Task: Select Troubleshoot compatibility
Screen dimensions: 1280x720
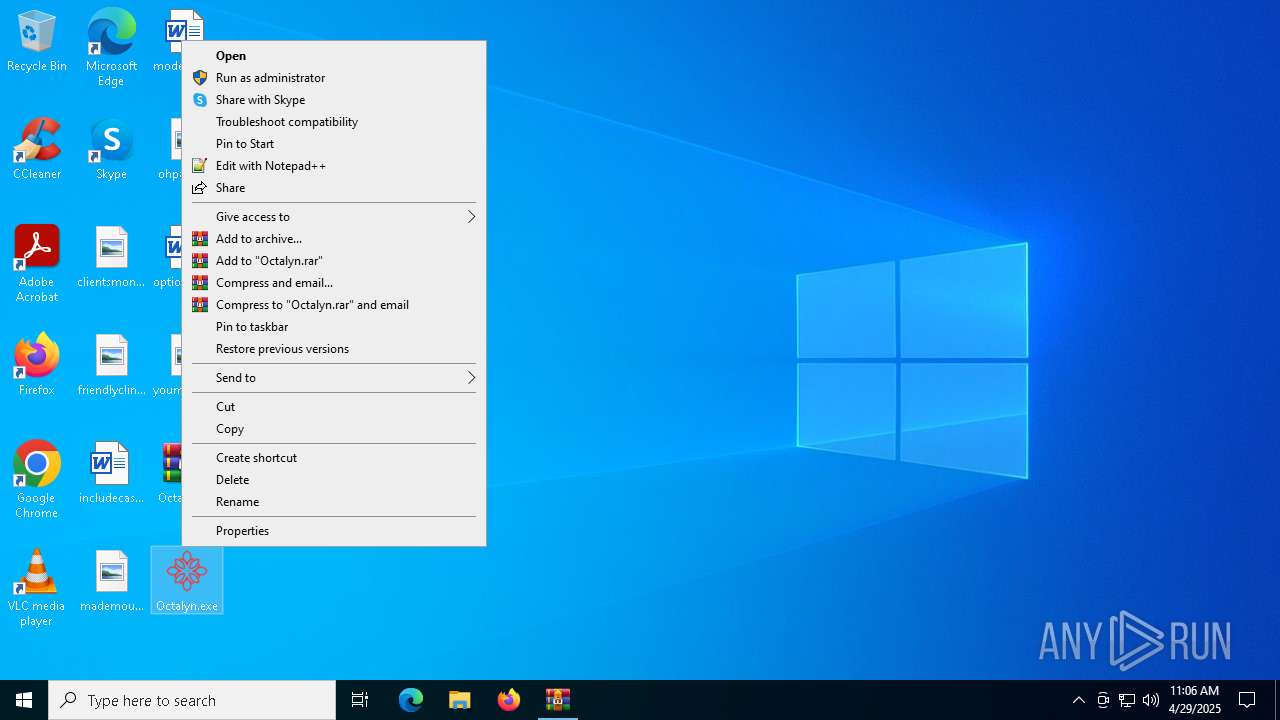Action: tap(334, 122)
